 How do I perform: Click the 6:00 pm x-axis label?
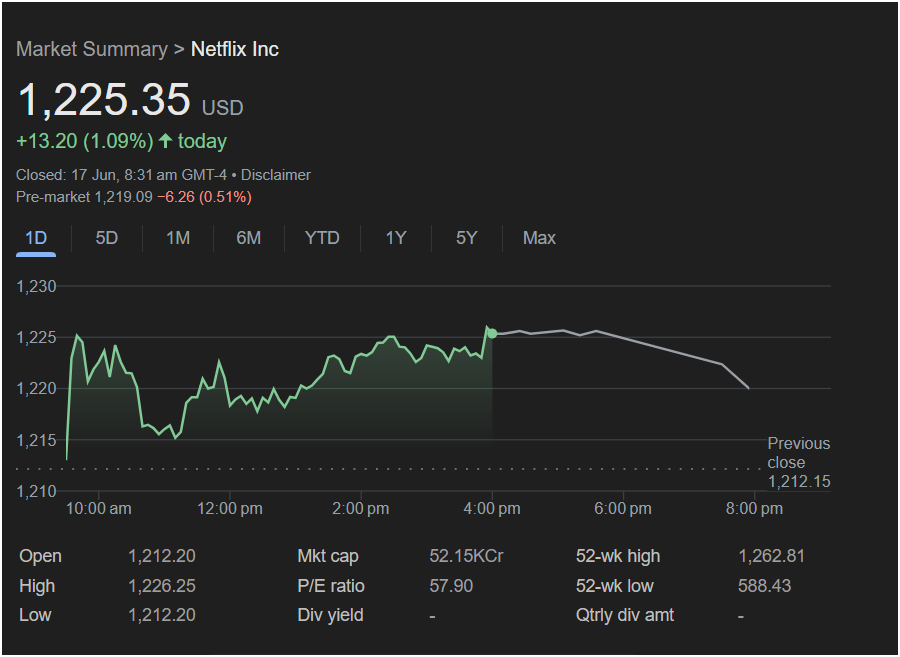pos(623,508)
